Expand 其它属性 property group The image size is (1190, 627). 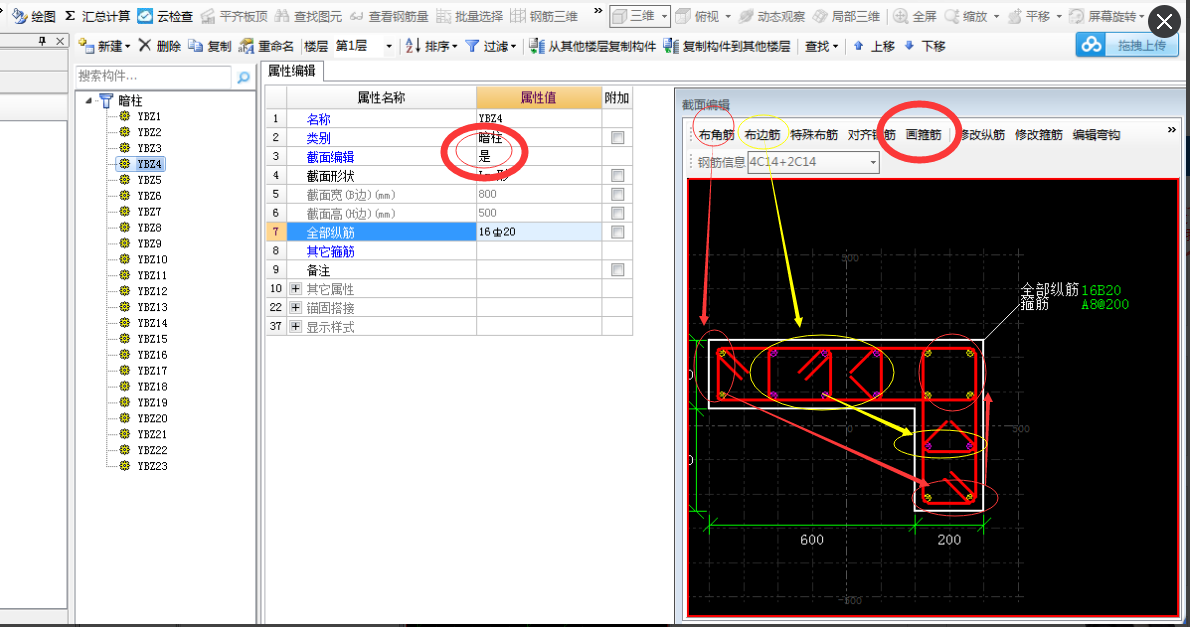[295, 288]
